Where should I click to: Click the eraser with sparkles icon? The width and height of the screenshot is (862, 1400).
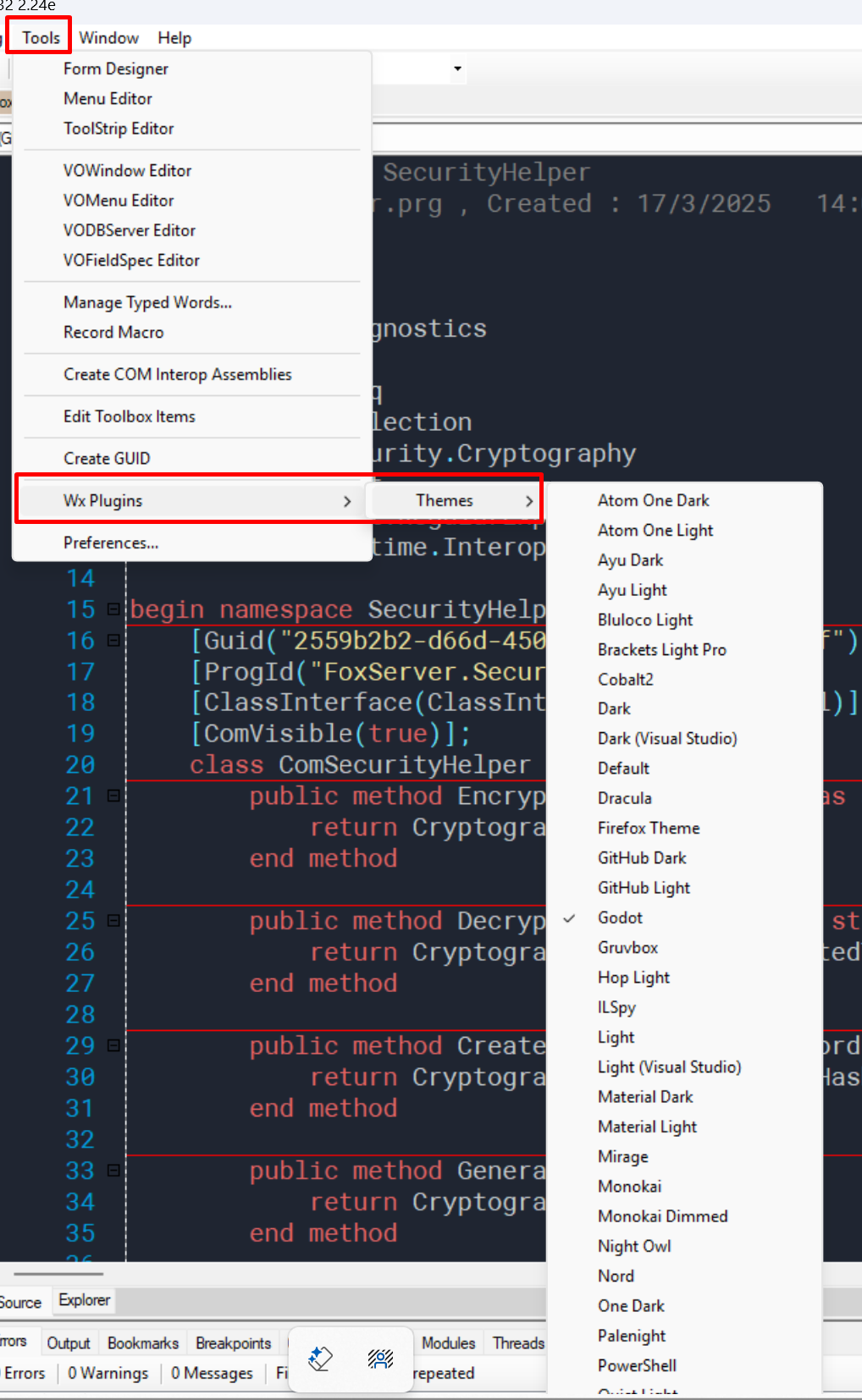(x=320, y=1359)
